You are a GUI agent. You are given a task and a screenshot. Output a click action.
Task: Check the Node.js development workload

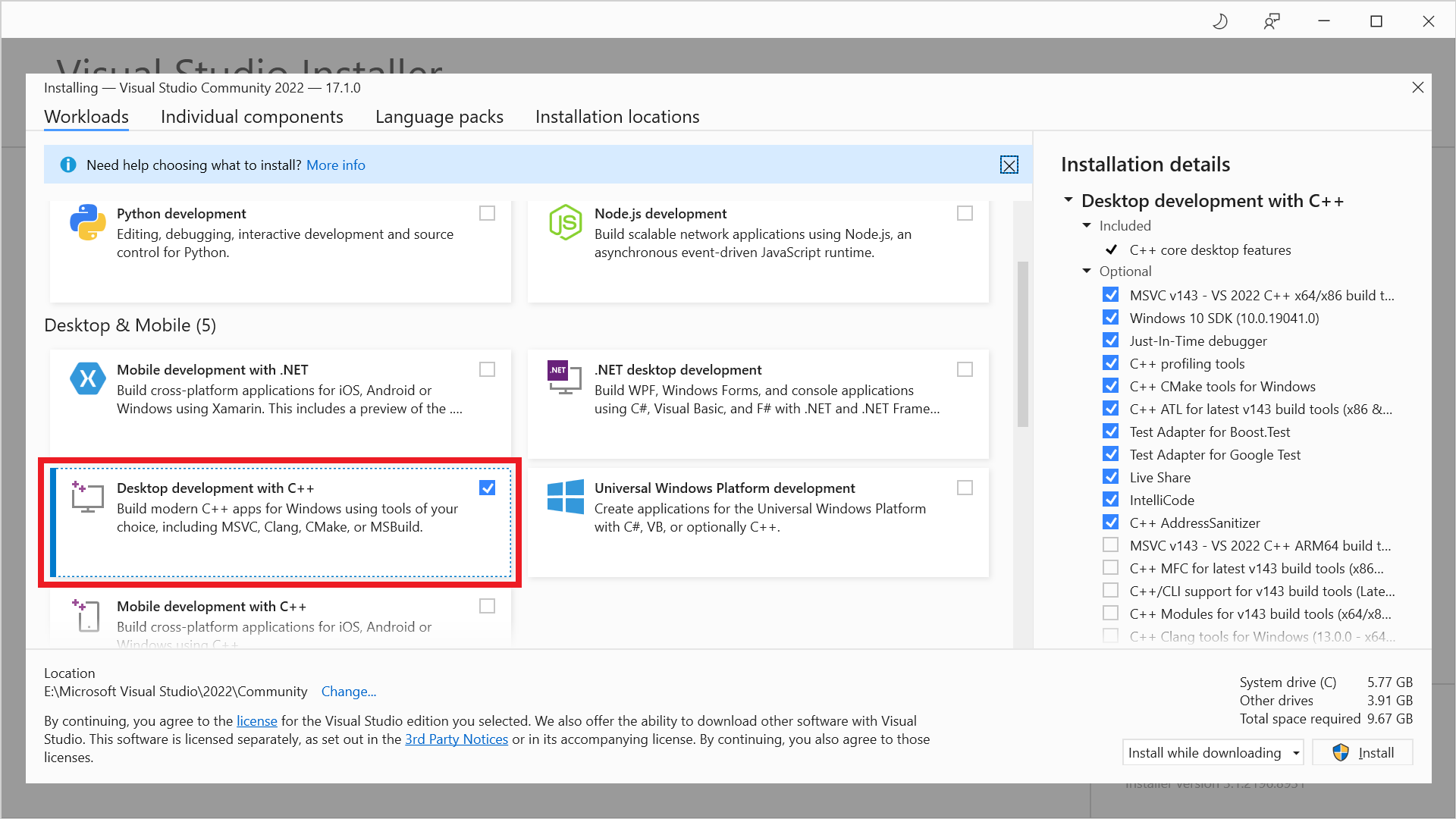(x=965, y=213)
